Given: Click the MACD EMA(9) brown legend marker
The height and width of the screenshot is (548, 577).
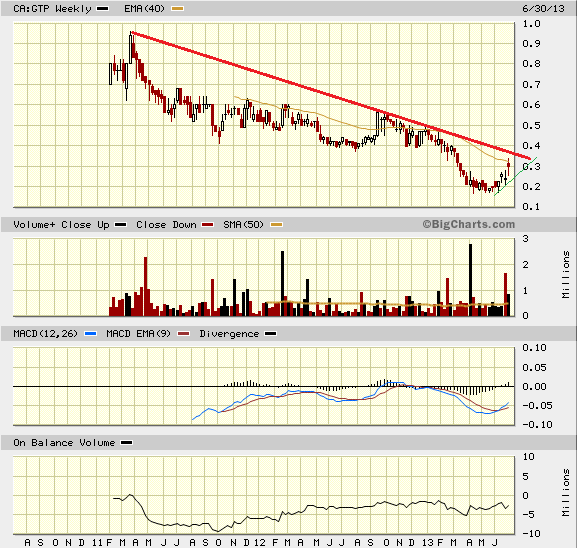Looking at the screenshot, I should 184,334.
